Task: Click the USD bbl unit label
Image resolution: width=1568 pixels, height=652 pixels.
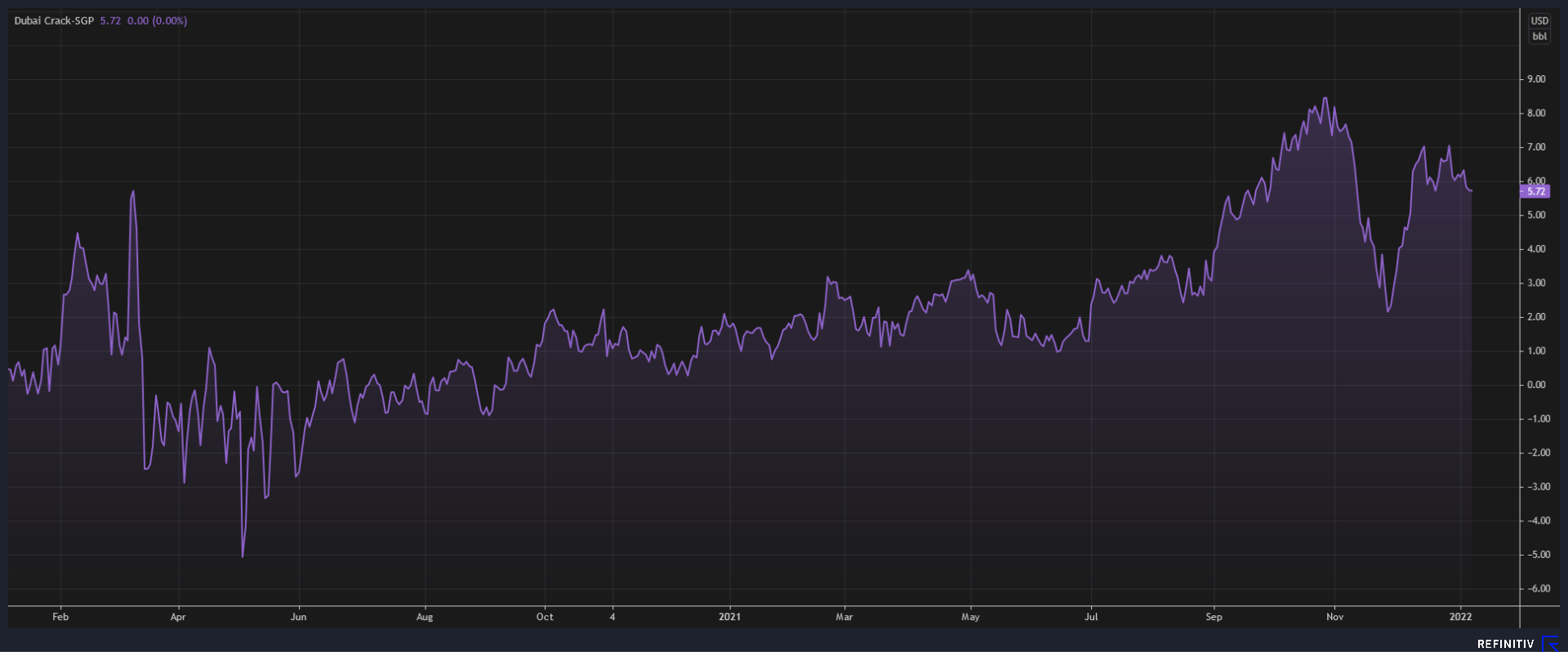Action: (1539, 29)
